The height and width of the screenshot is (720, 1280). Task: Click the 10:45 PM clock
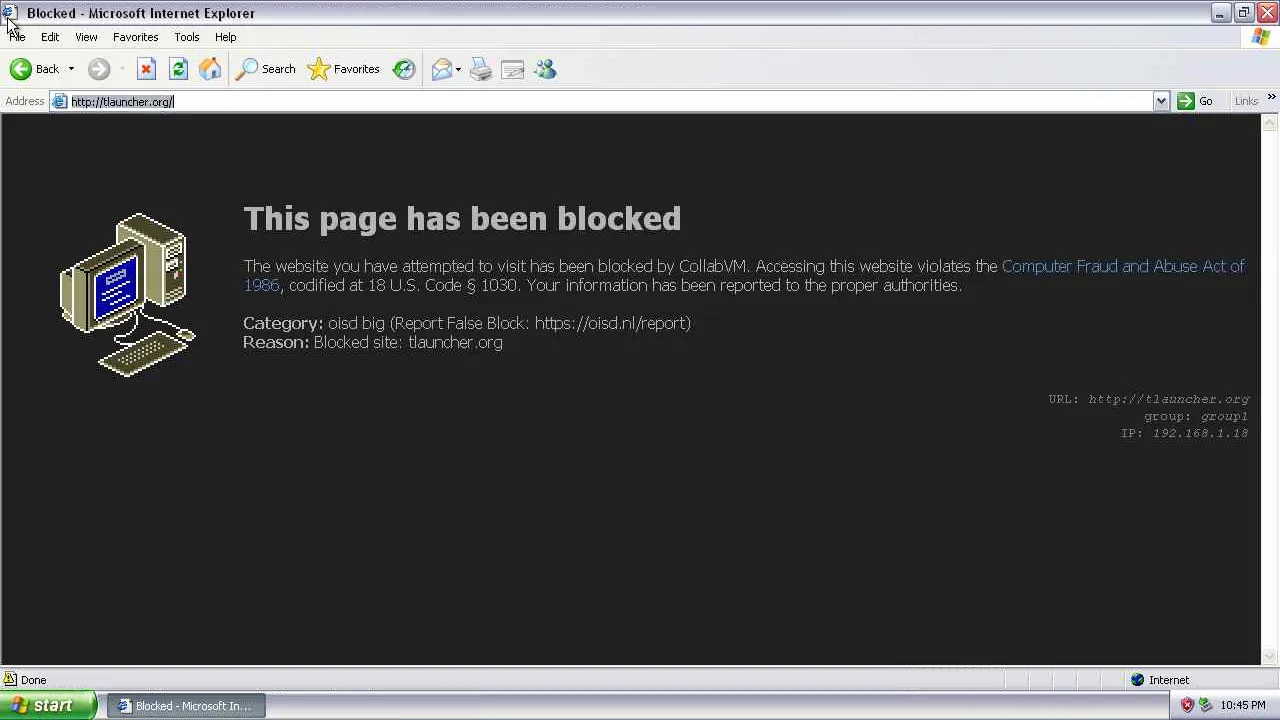click(1243, 706)
